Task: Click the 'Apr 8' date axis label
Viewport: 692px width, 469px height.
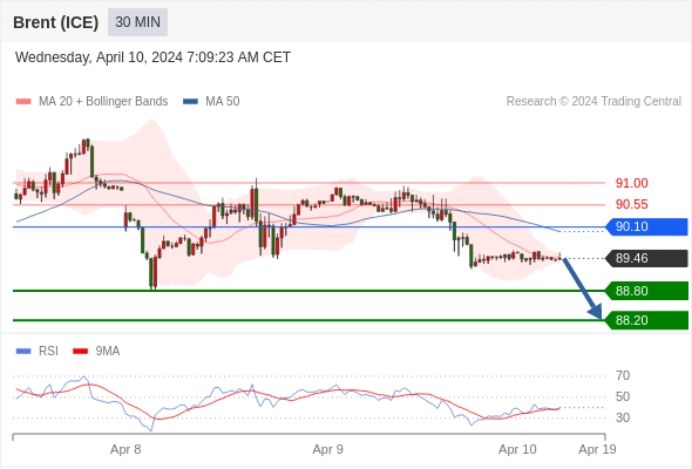Action: click(x=125, y=450)
